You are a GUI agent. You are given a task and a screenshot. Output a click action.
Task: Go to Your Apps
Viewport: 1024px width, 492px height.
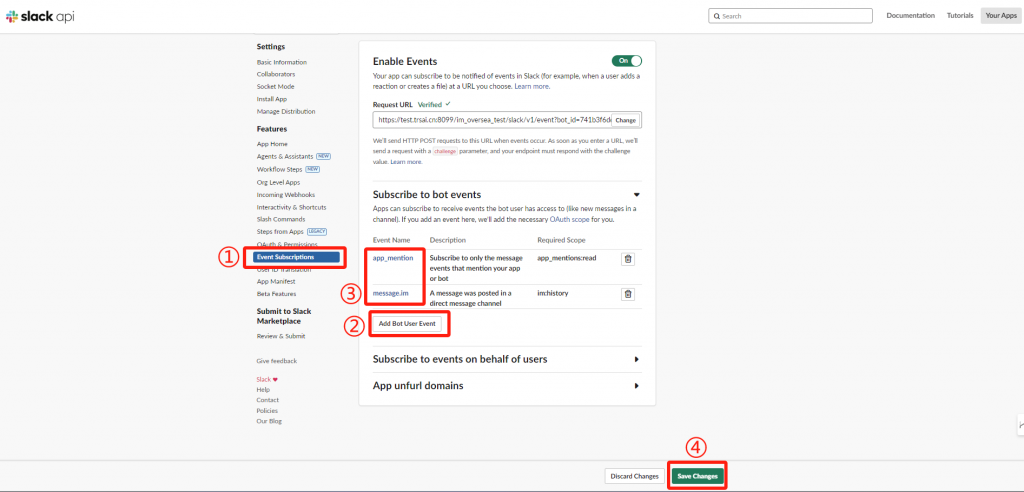click(x=1000, y=16)
